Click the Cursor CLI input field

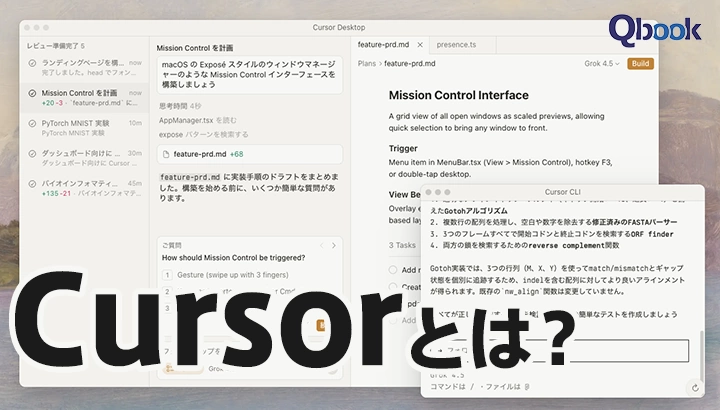(559, 351)
